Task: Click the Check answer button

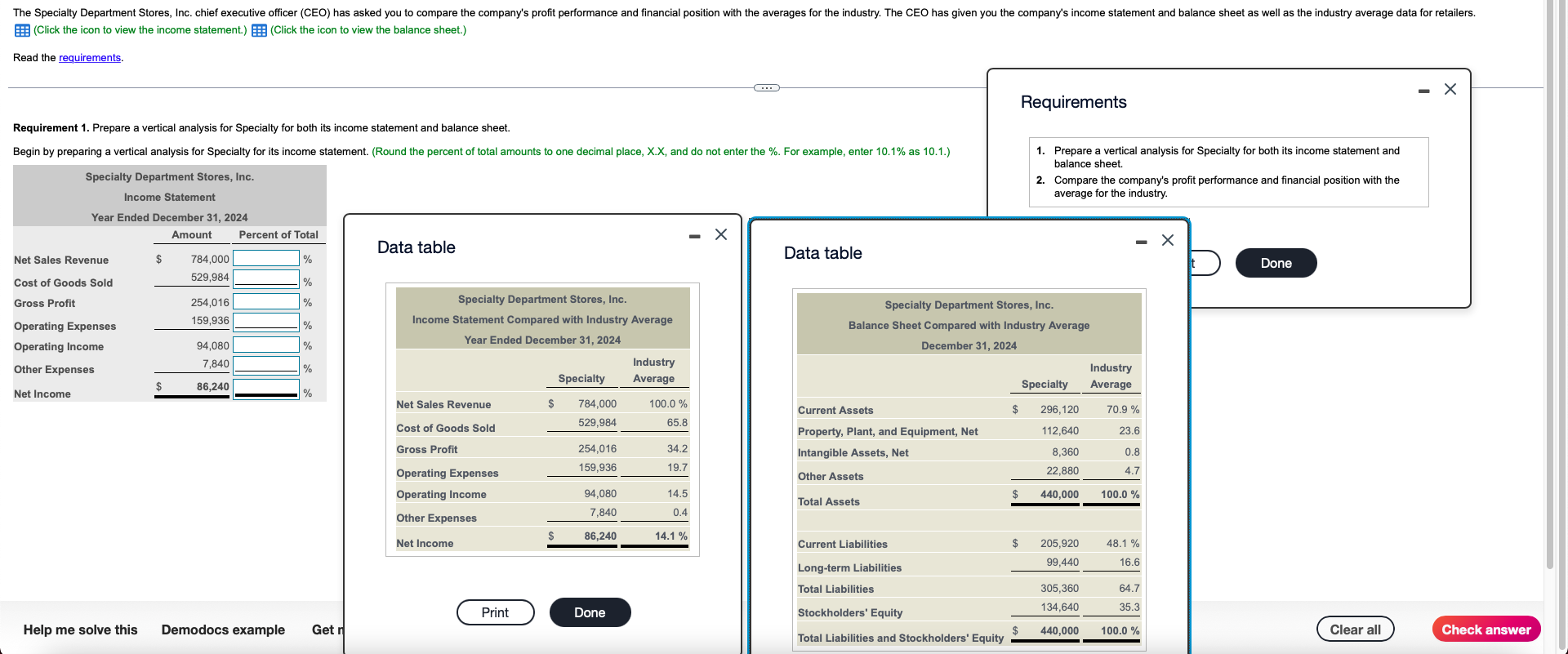Action: pos(1486,630)
